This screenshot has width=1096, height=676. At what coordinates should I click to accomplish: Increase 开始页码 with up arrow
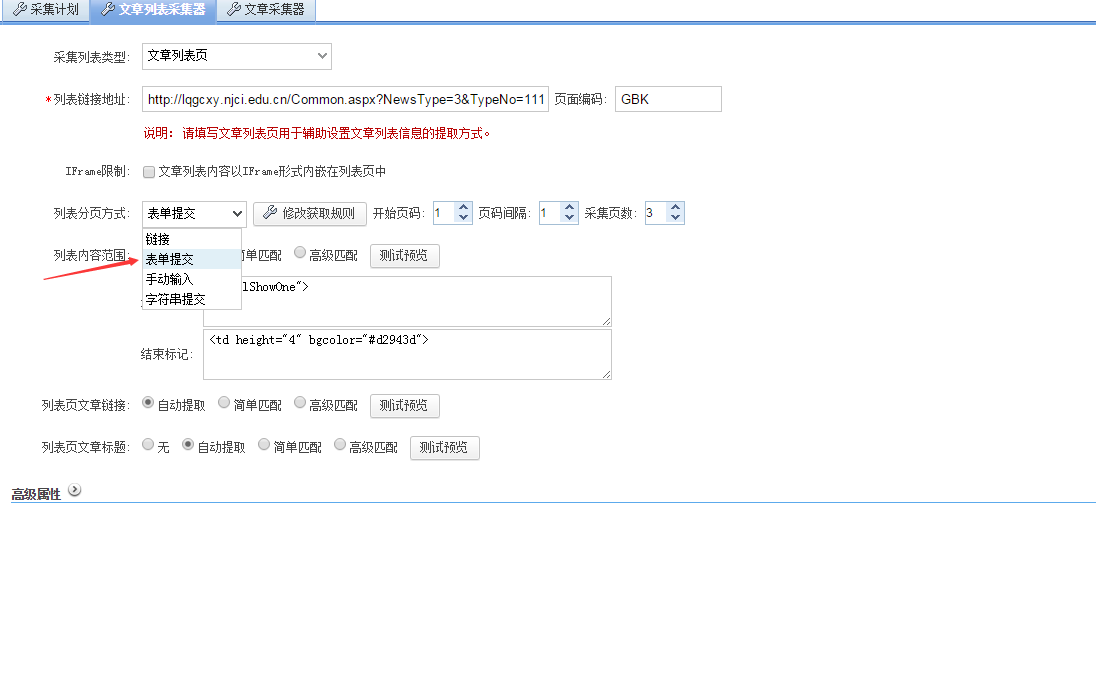(x=463, y=208)
